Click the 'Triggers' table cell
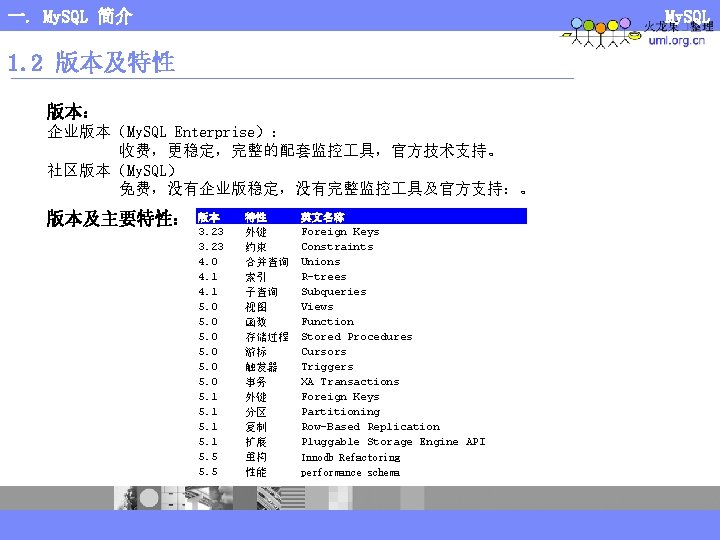Screen dimensions: 720x540 coord(327,367)
